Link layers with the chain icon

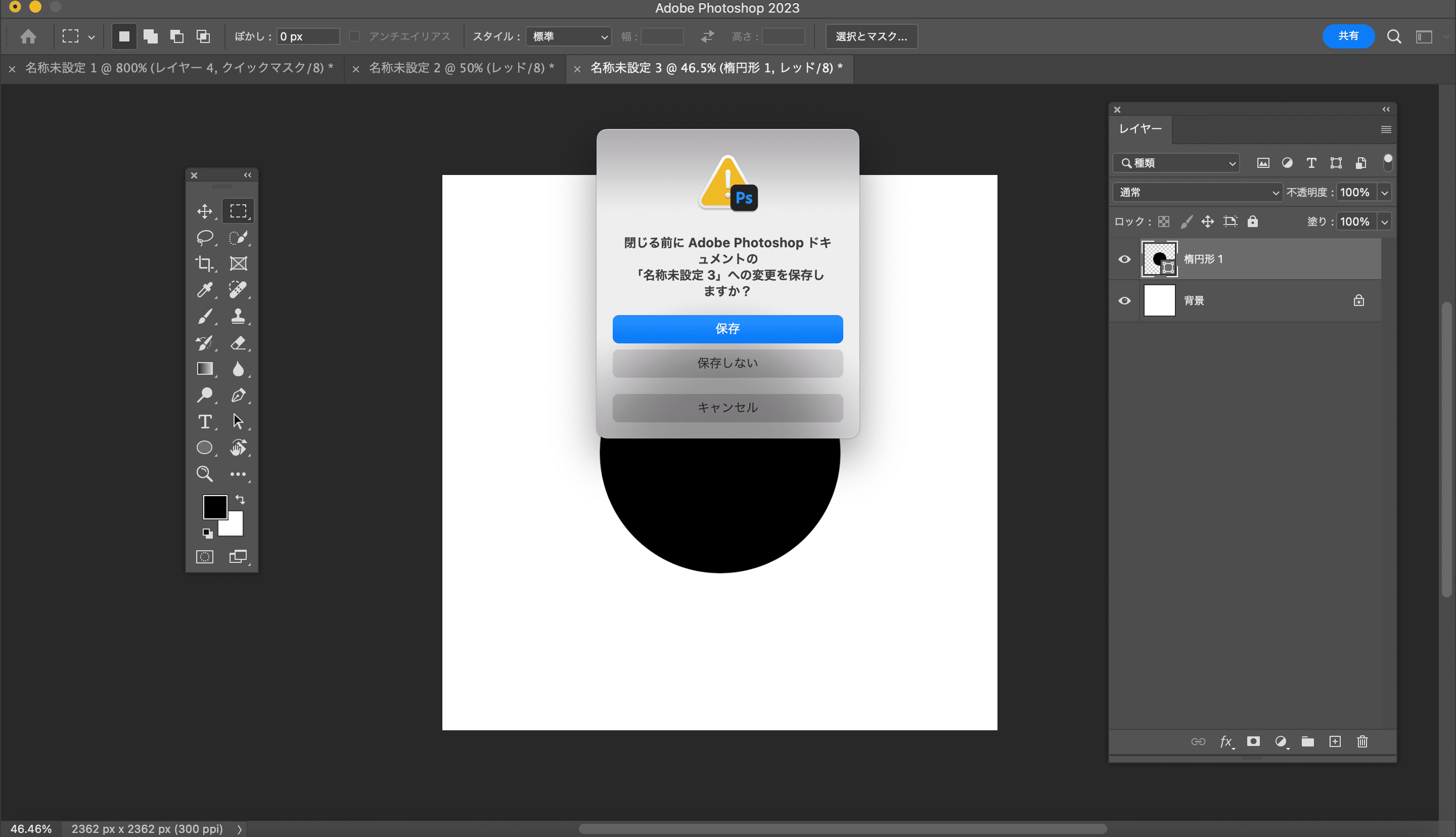pos(1198,741)
